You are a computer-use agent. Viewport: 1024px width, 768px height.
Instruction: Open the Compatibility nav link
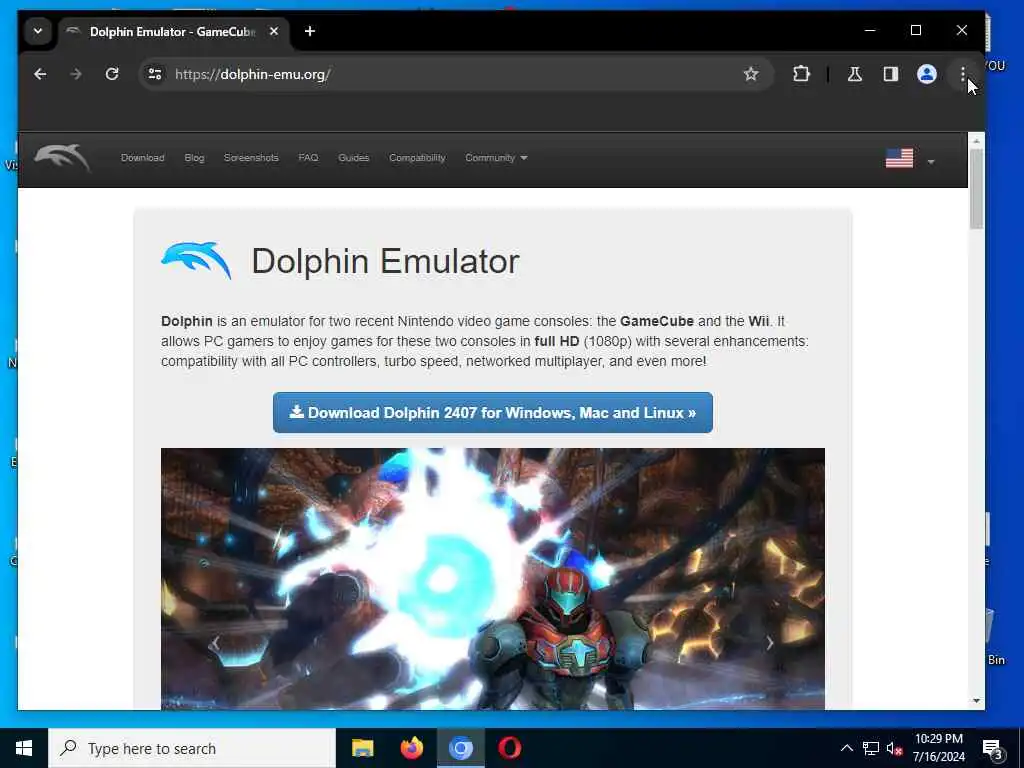[x=417, y=158]
